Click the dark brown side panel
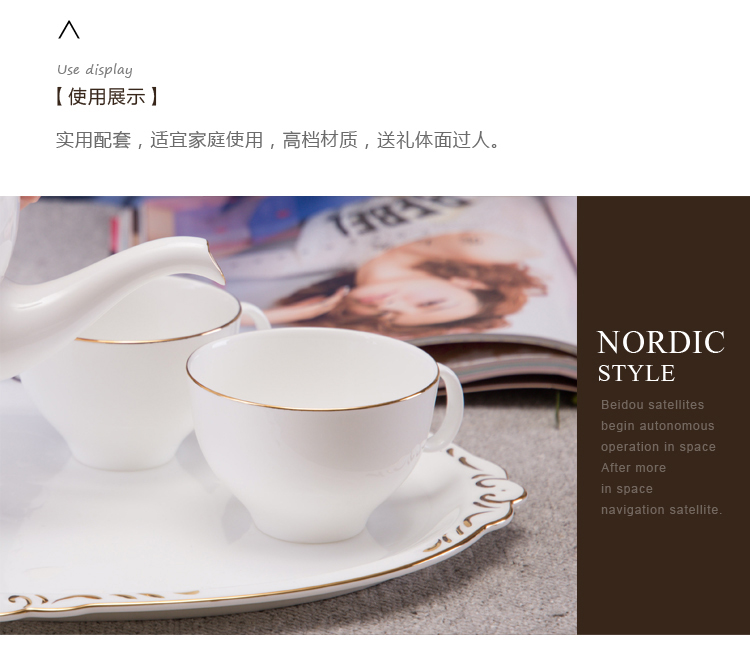Screen dimensions: 750x650 [663, 415]
